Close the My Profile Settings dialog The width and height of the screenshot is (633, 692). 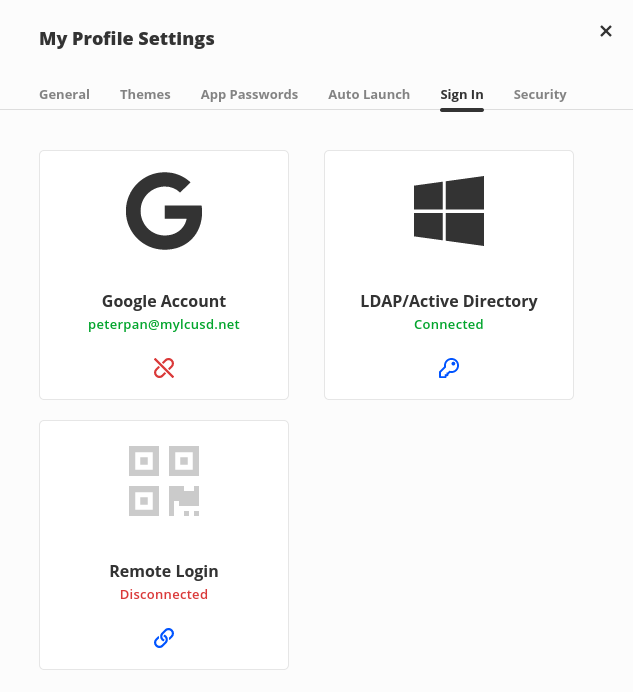pos(606,31)
